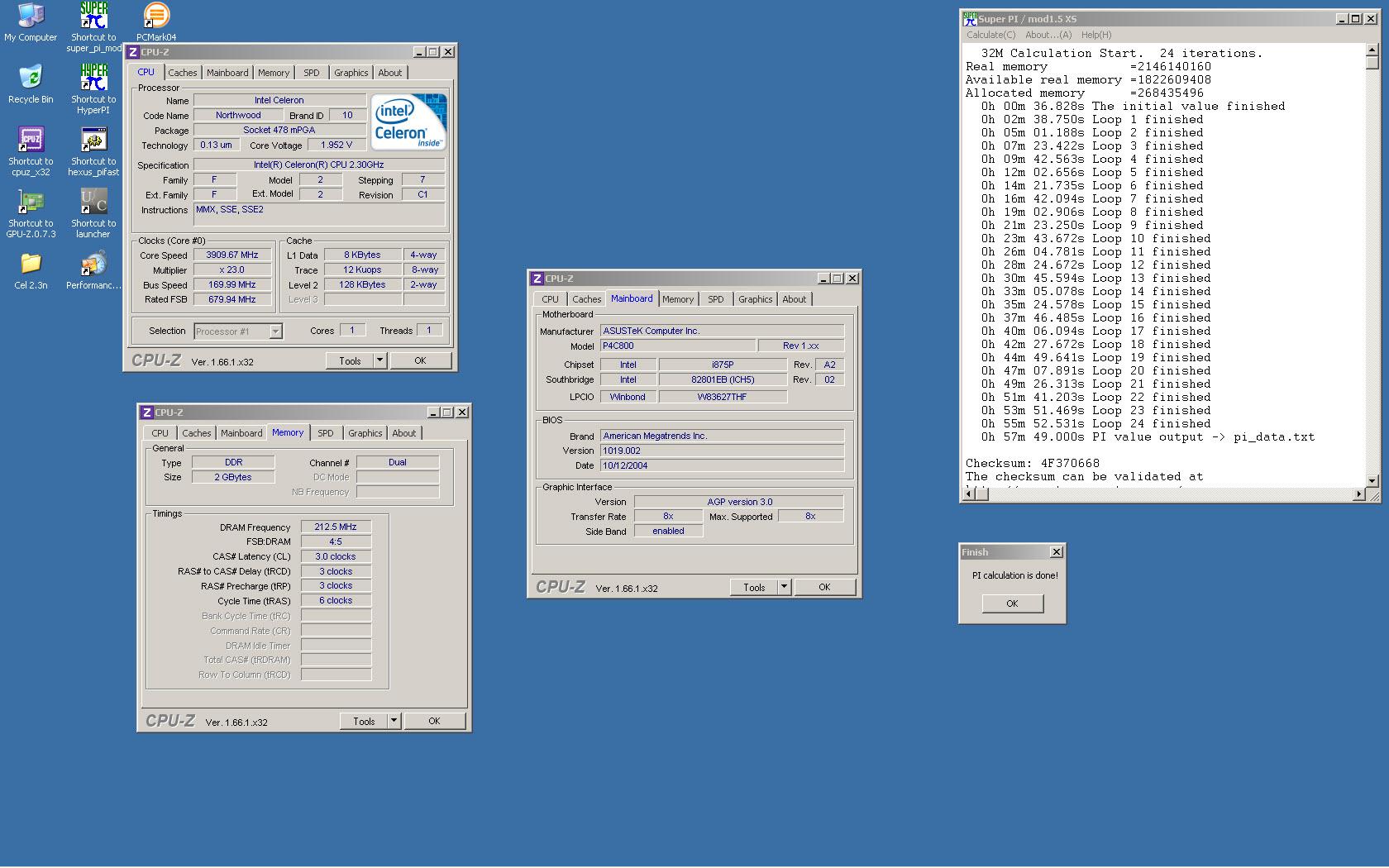Click the CPU-Z title icon of the CPU window
1389x868 pixels.
click(x=133, y=52)
